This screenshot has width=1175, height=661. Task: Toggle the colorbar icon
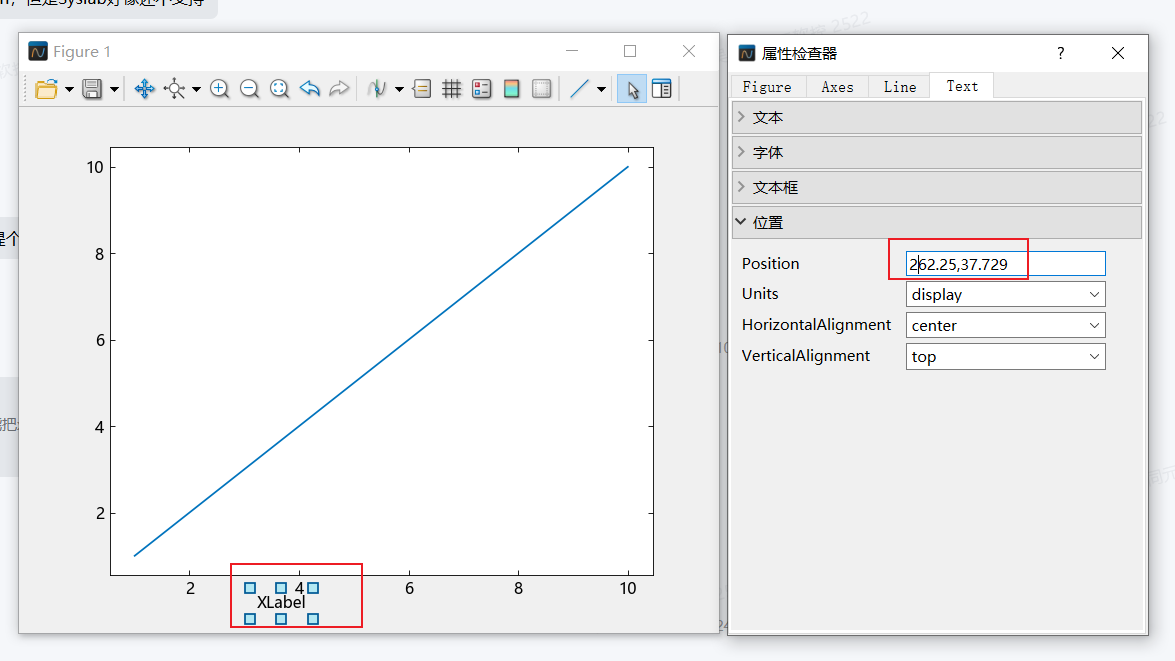pos(512,89)
